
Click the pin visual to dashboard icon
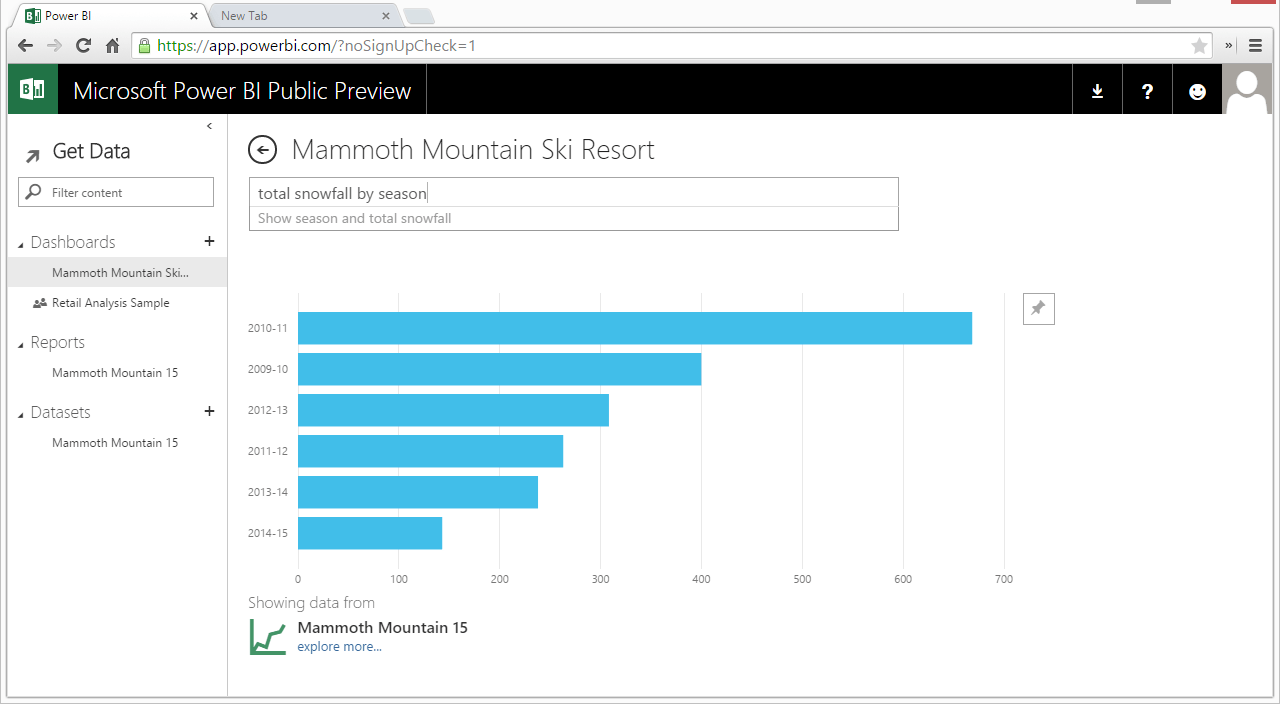[x=1038, y=309]
